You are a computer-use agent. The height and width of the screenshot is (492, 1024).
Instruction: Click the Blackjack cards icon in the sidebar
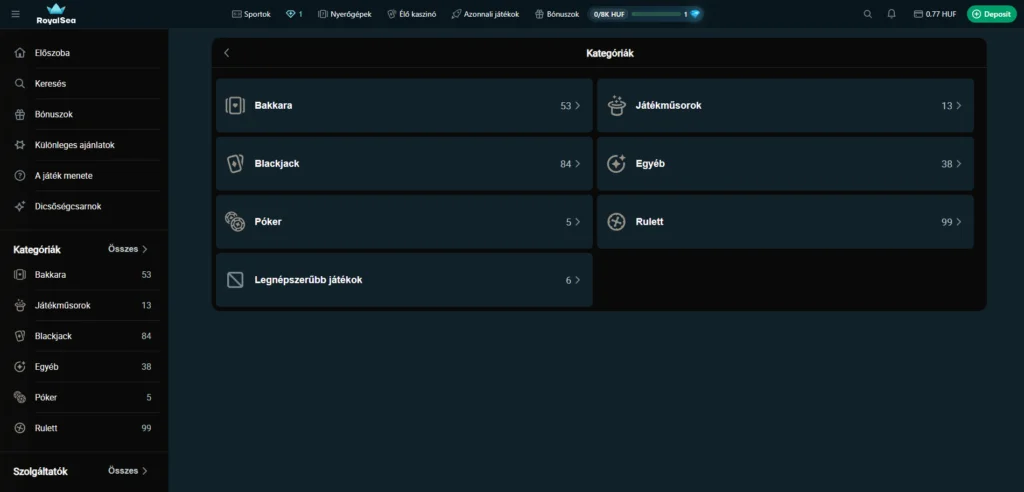(x=20, y=336)
